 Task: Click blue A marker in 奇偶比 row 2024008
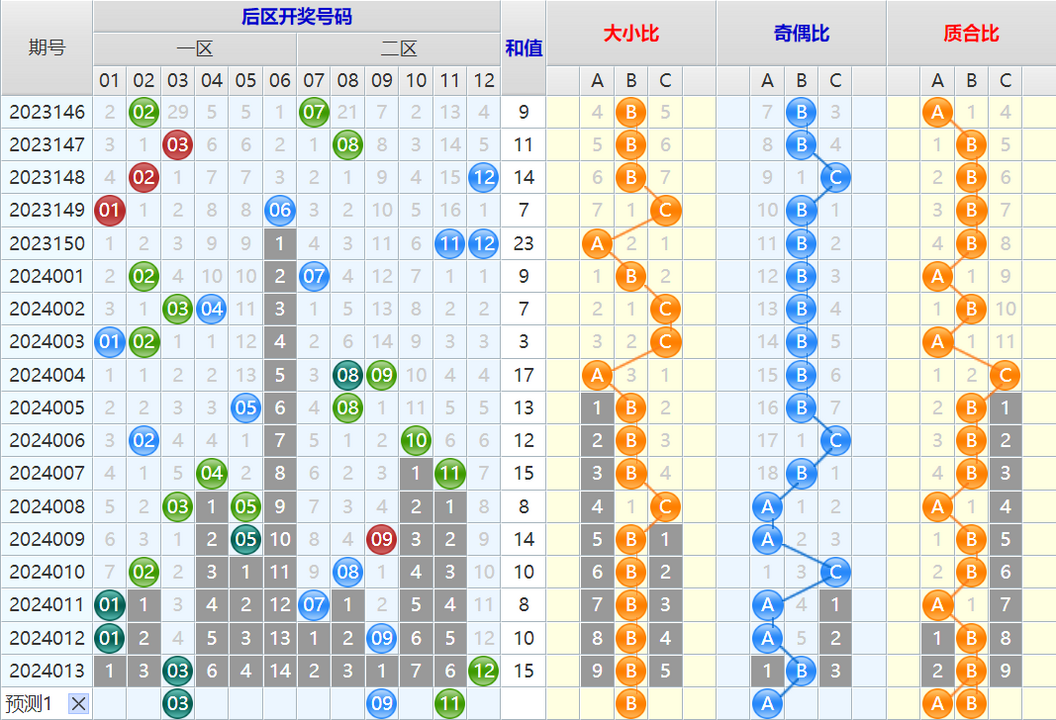[x=767, y=506]
